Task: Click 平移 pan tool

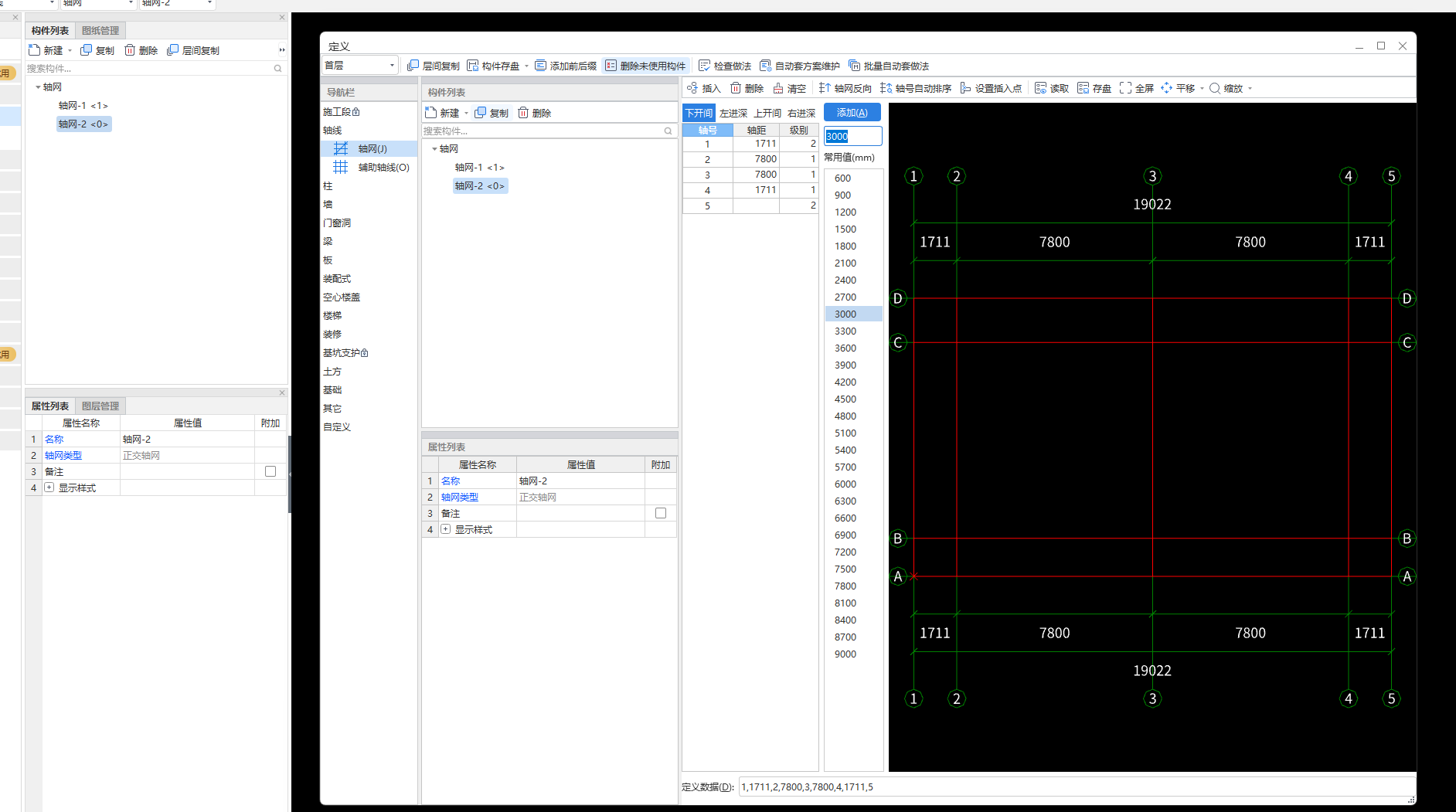Action: [1178, 88]
